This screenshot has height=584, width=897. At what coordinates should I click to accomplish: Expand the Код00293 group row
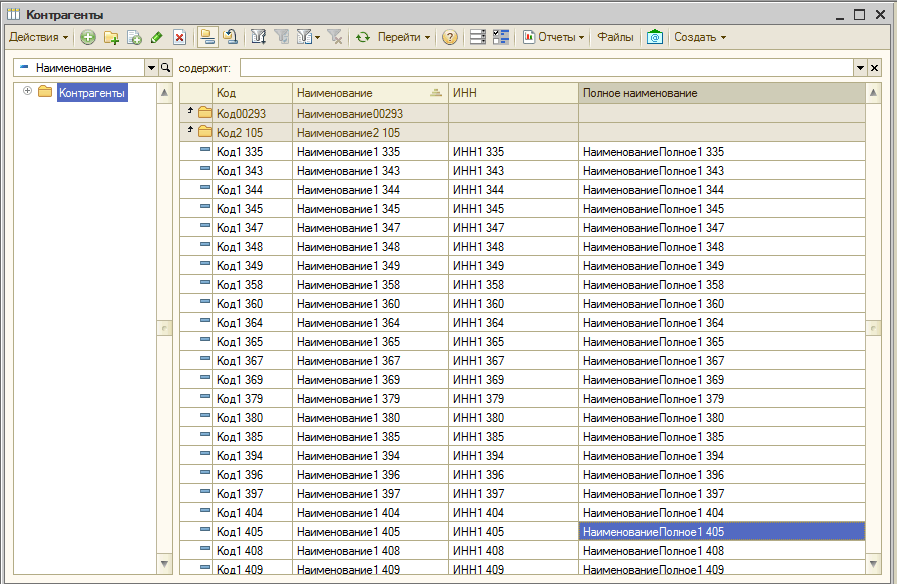(x=190, y=112)
